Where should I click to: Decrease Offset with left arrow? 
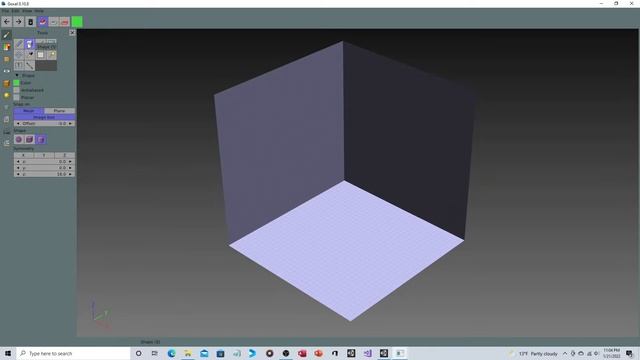click(x=18, y=123)
